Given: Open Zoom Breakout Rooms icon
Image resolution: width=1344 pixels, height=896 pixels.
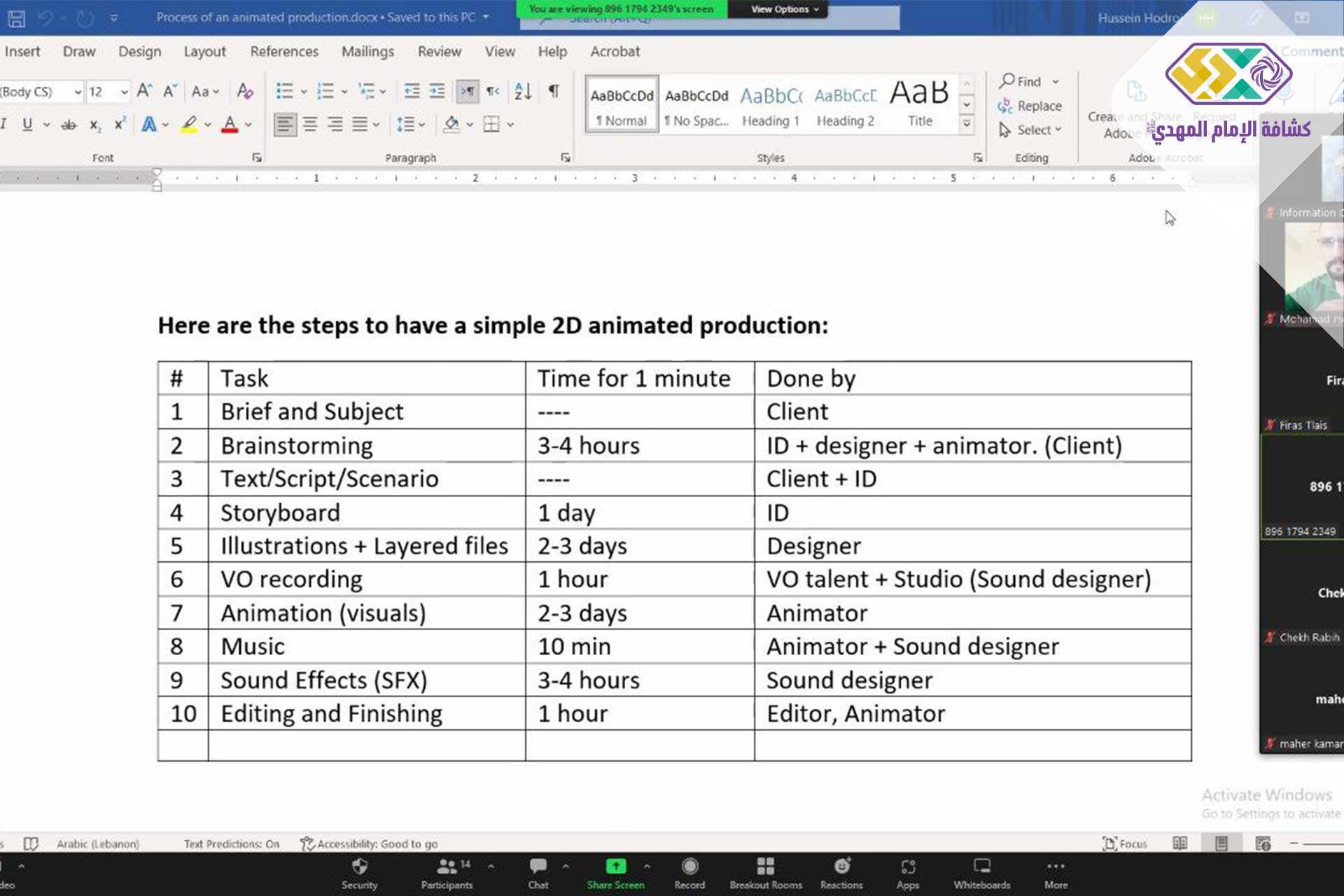Looking at the screenshot, I should pos(765,872).
